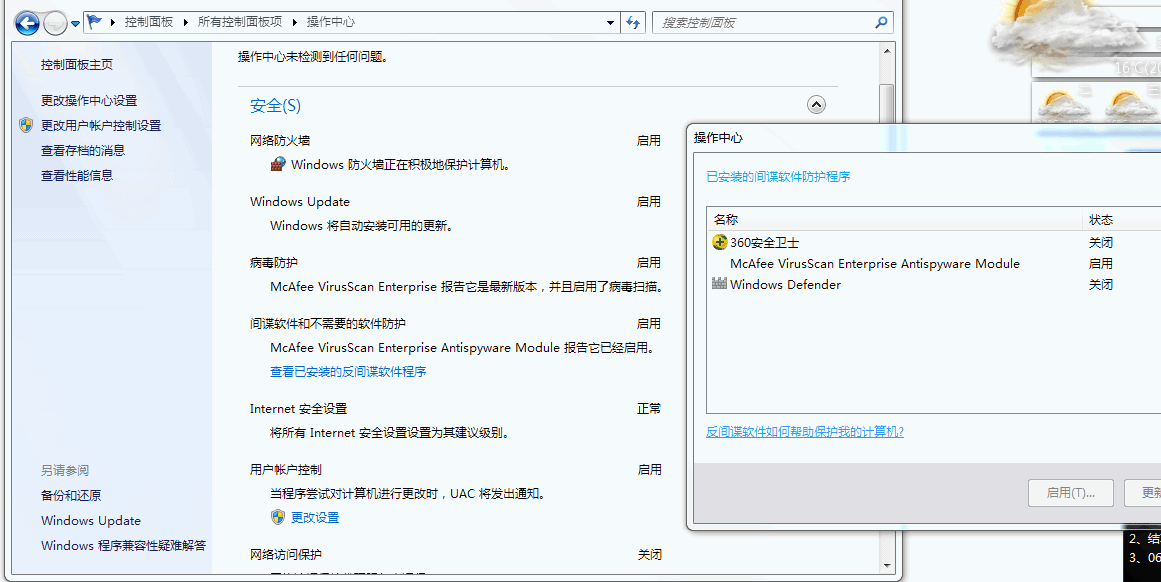1161x582 pixels.
Task: Click the main window scroll down arrow
Action: click(x=886, y=566)
